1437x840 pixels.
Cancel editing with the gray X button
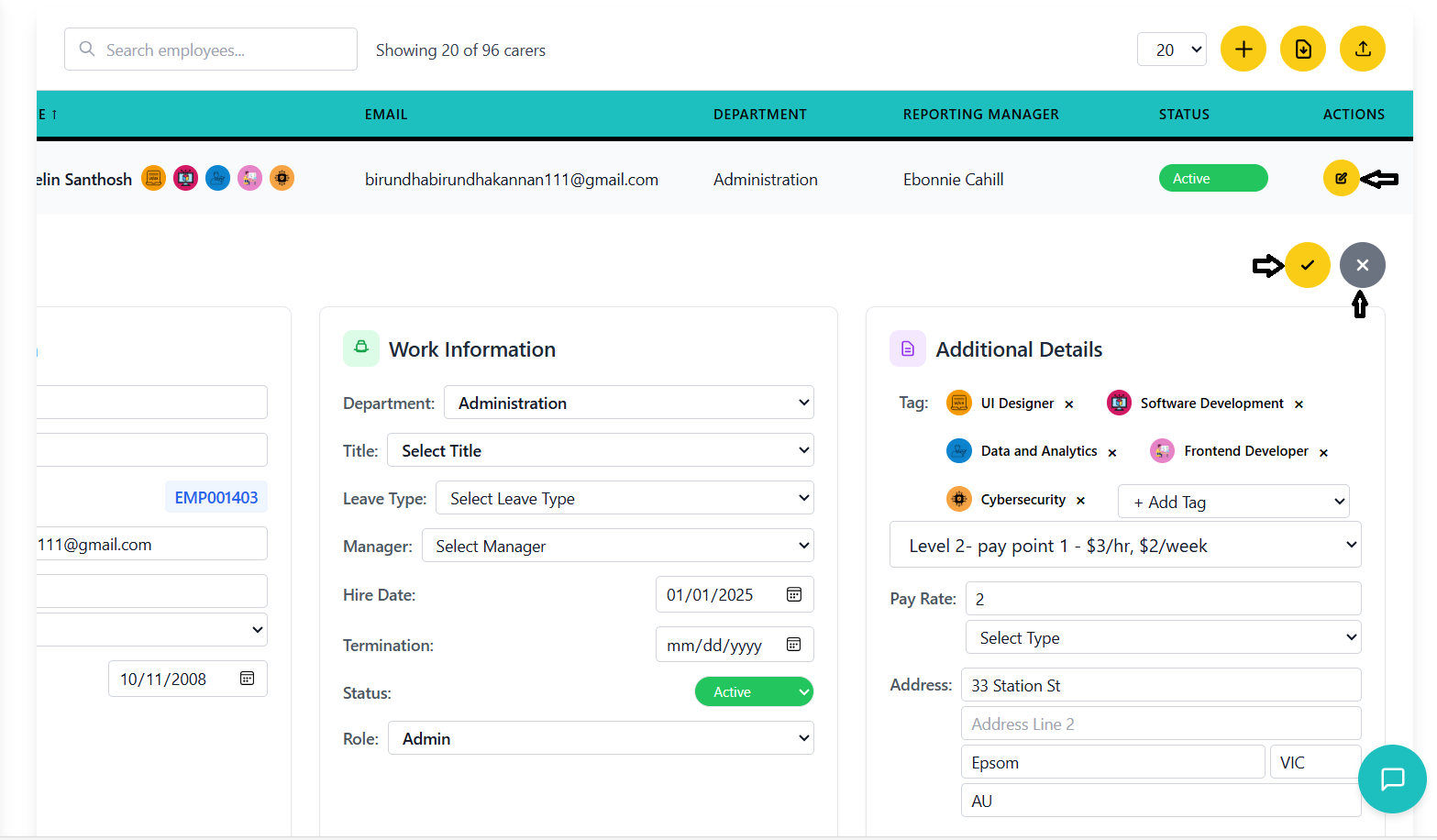point(1362,265)
